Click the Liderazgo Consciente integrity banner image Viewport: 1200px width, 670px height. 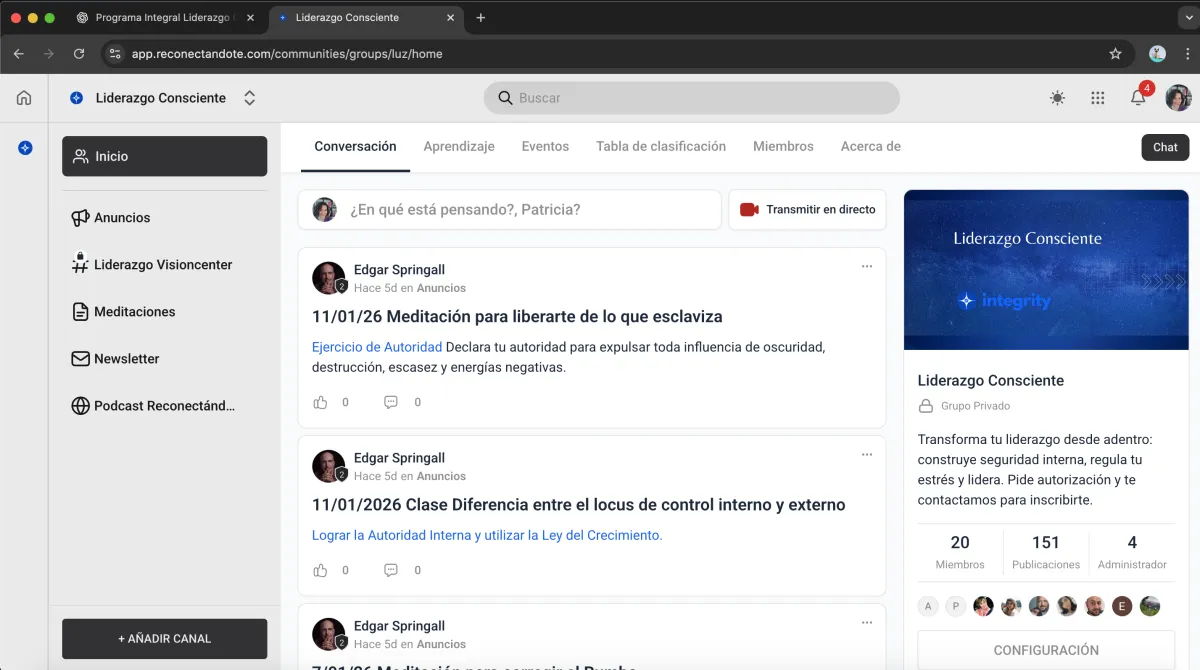[1046, 269]
